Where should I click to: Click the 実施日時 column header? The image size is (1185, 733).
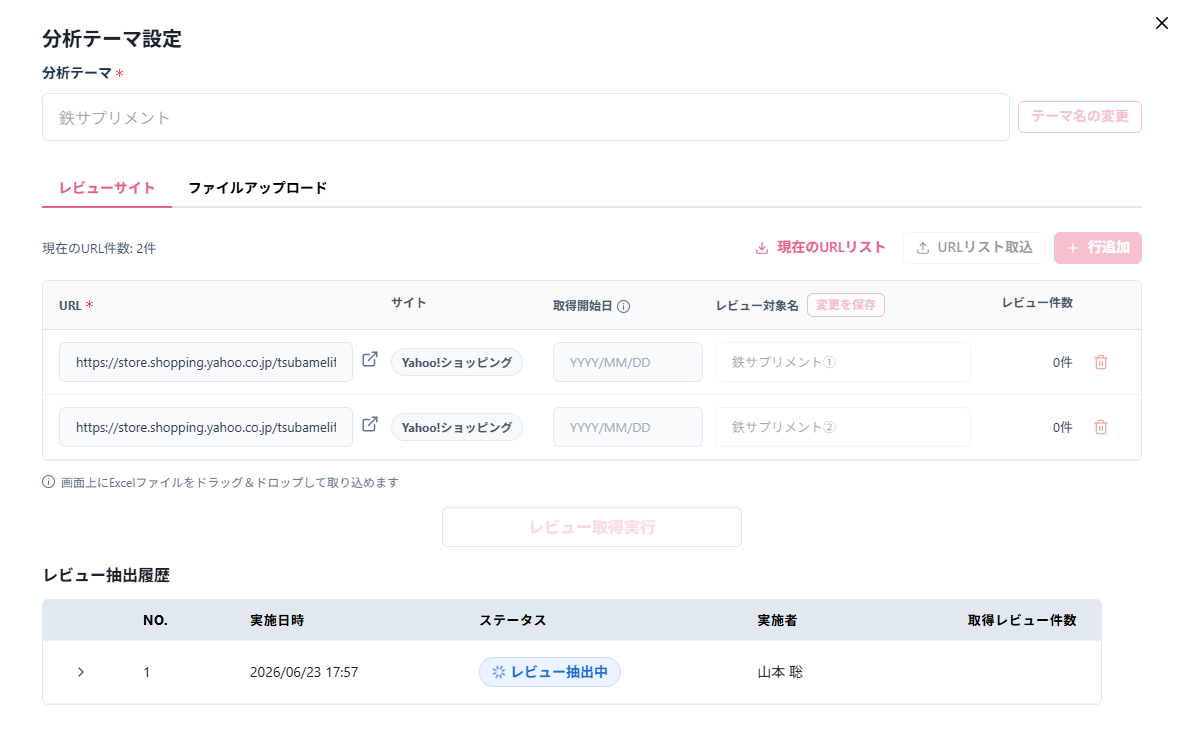coord(277,620)
